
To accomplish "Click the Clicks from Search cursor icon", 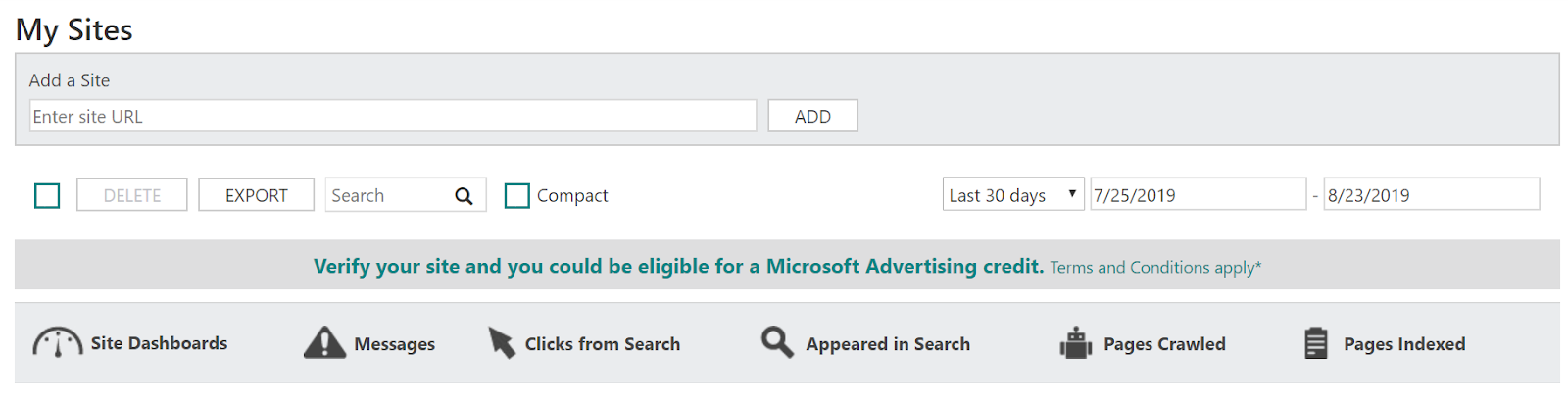I will click(x=502, y=343).
